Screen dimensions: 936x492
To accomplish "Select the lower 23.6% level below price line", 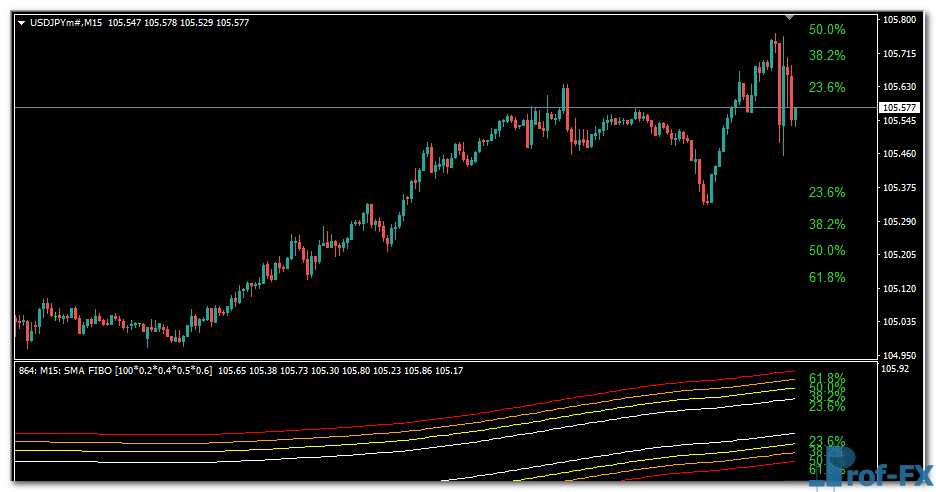I will (827, 192).
